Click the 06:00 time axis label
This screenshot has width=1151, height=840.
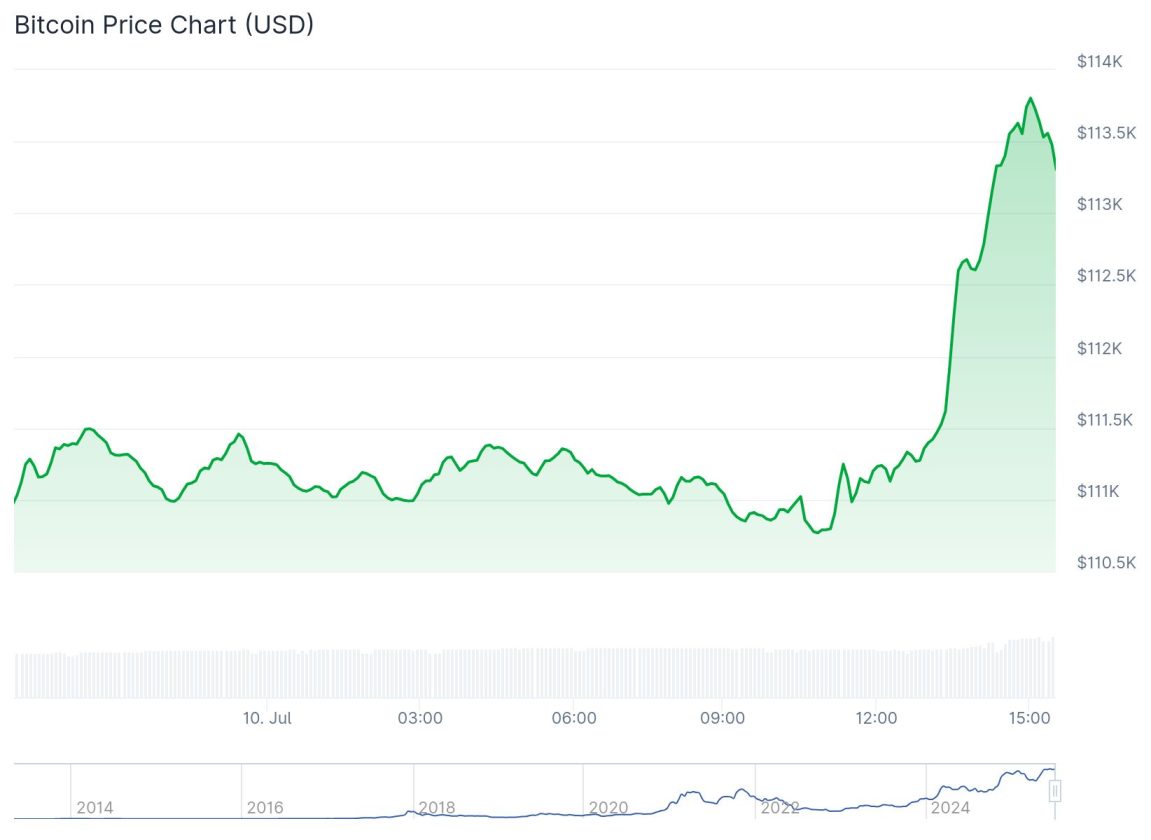pyautogui.click(x=574, y=718)
